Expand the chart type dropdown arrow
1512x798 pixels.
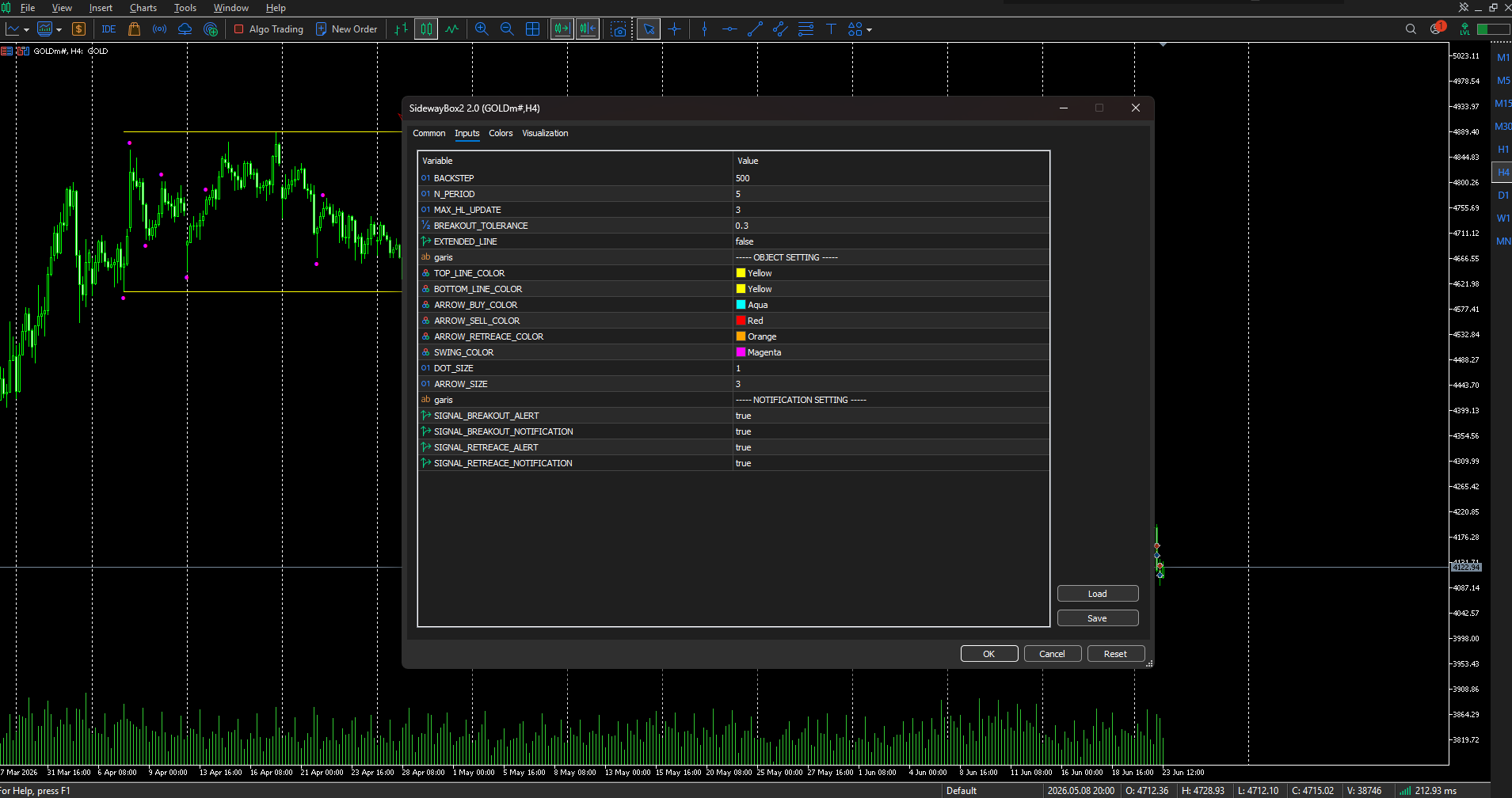tap(27, 30)
